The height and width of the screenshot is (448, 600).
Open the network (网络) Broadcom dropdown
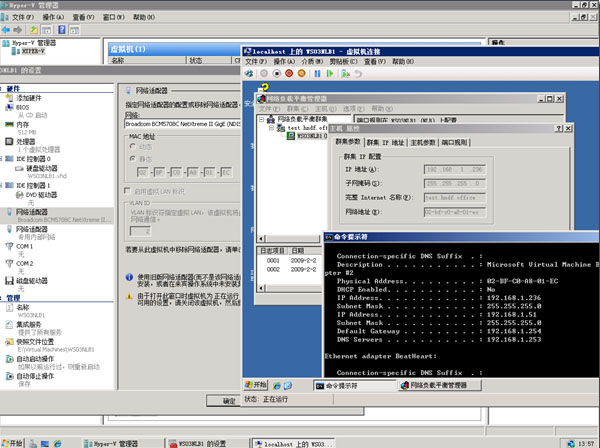[x=183, y=124]
